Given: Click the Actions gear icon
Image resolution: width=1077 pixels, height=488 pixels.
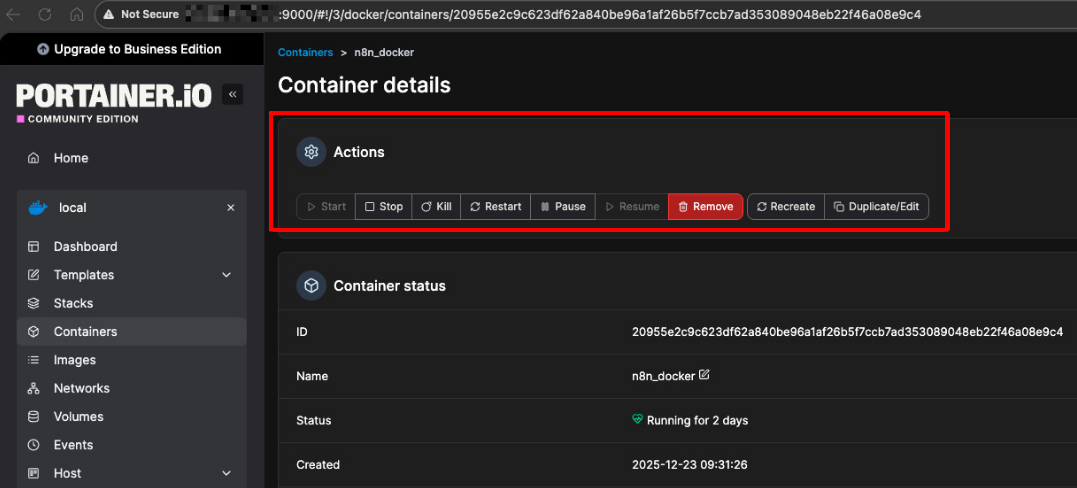Looking at the screenshot, I should [x=311, y=152].
